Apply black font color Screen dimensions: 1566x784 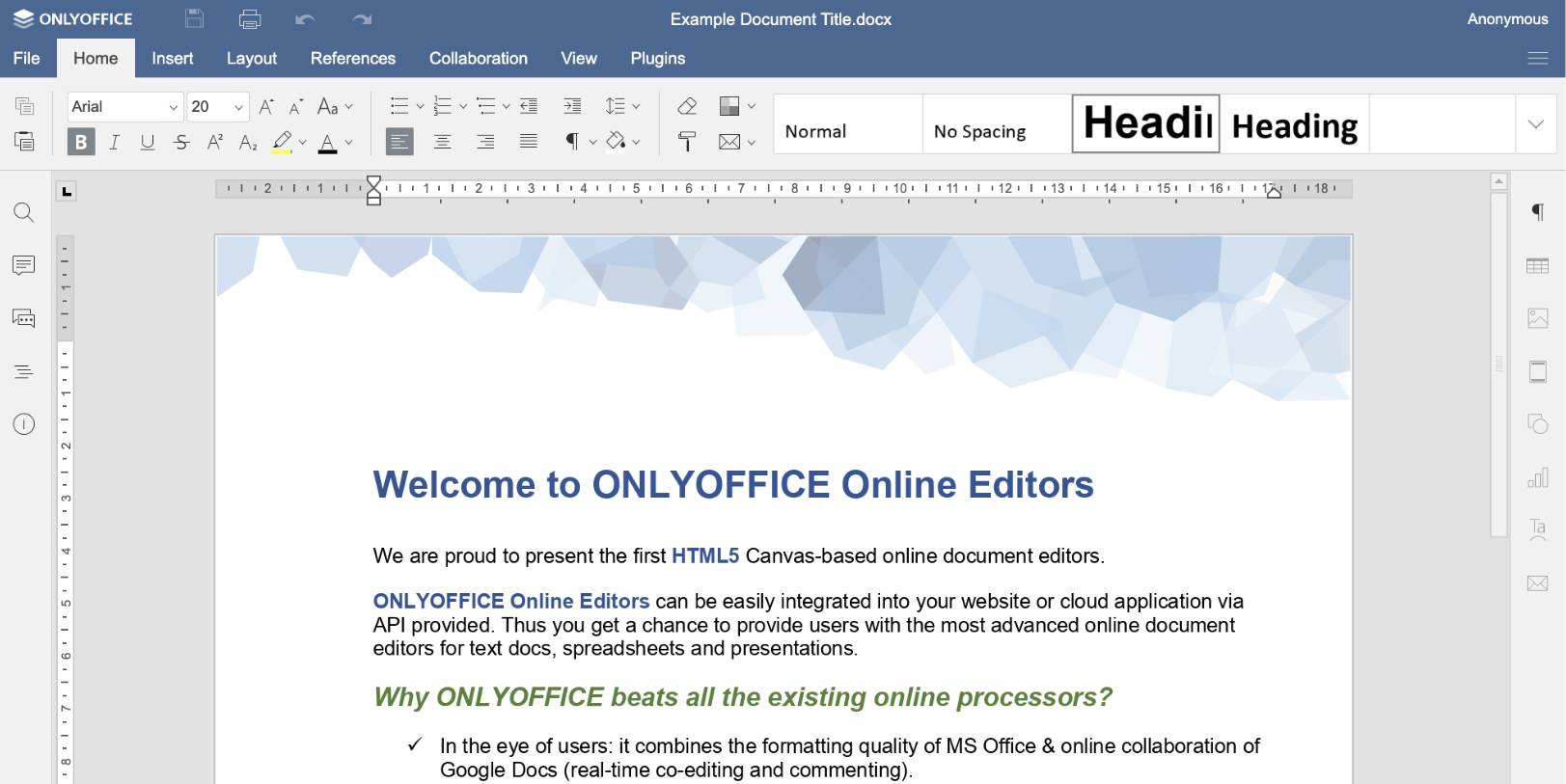click(x=328, y=143)
